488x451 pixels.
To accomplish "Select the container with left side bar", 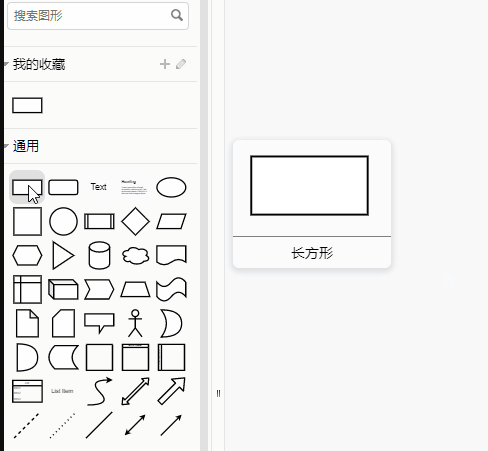I will 171,357.
